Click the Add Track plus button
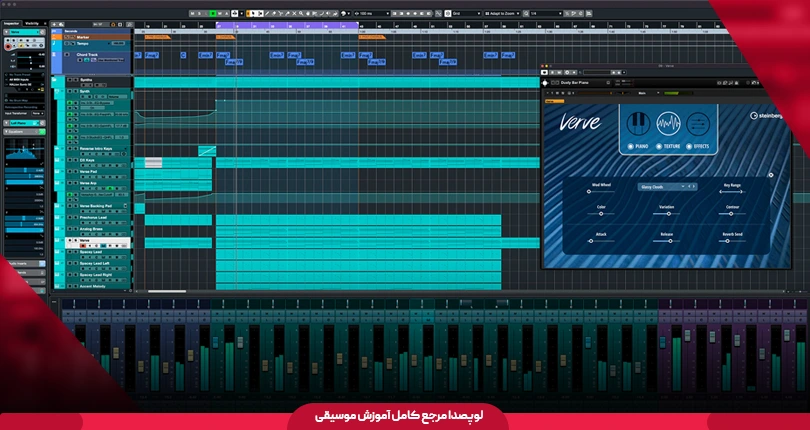This screenshot has height=430, width=810. coord(54,24)
